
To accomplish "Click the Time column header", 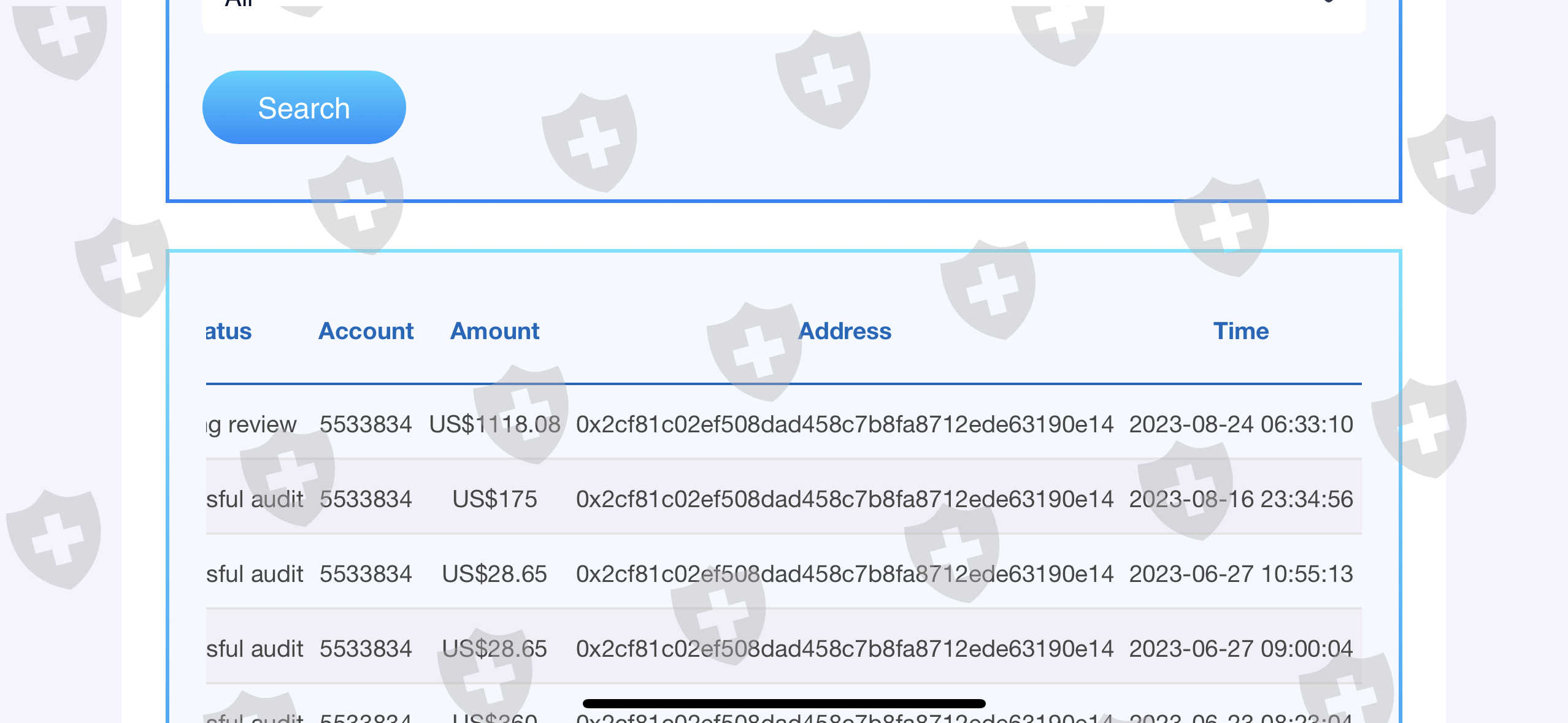I will (x=1240, y=331).
